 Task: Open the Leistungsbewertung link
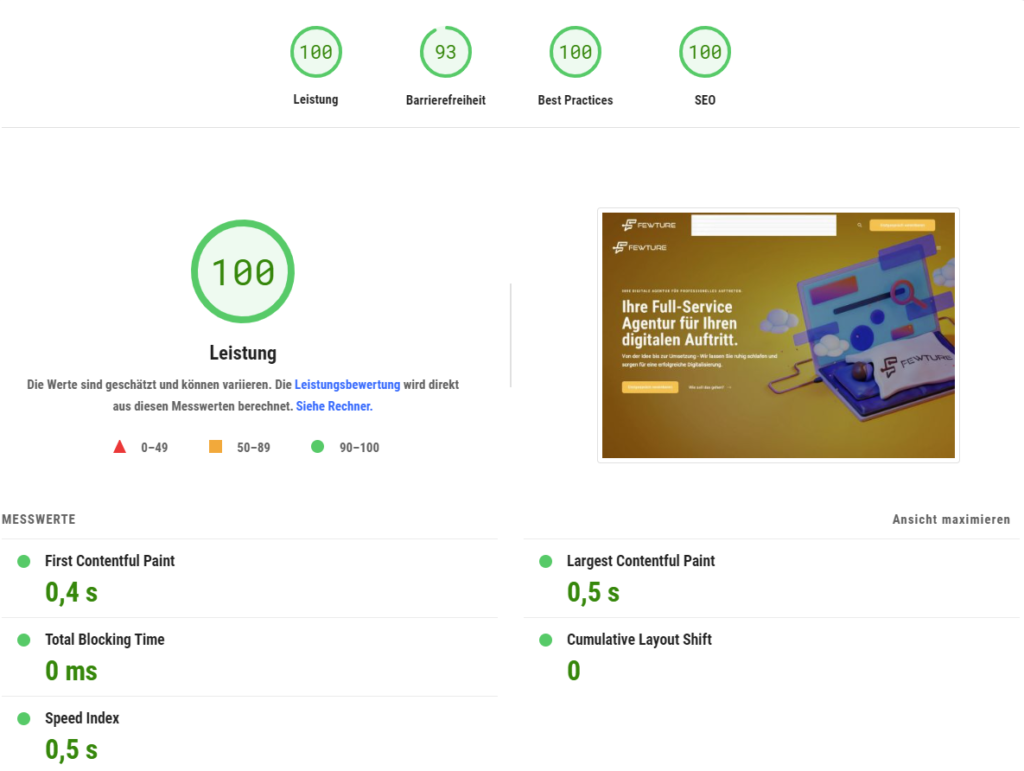347,385
